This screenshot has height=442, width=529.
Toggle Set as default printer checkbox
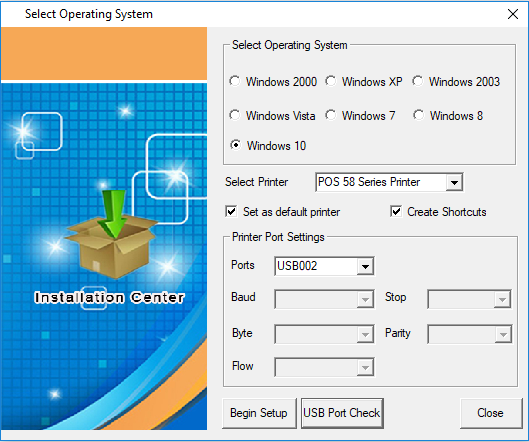tap(231, 212)
